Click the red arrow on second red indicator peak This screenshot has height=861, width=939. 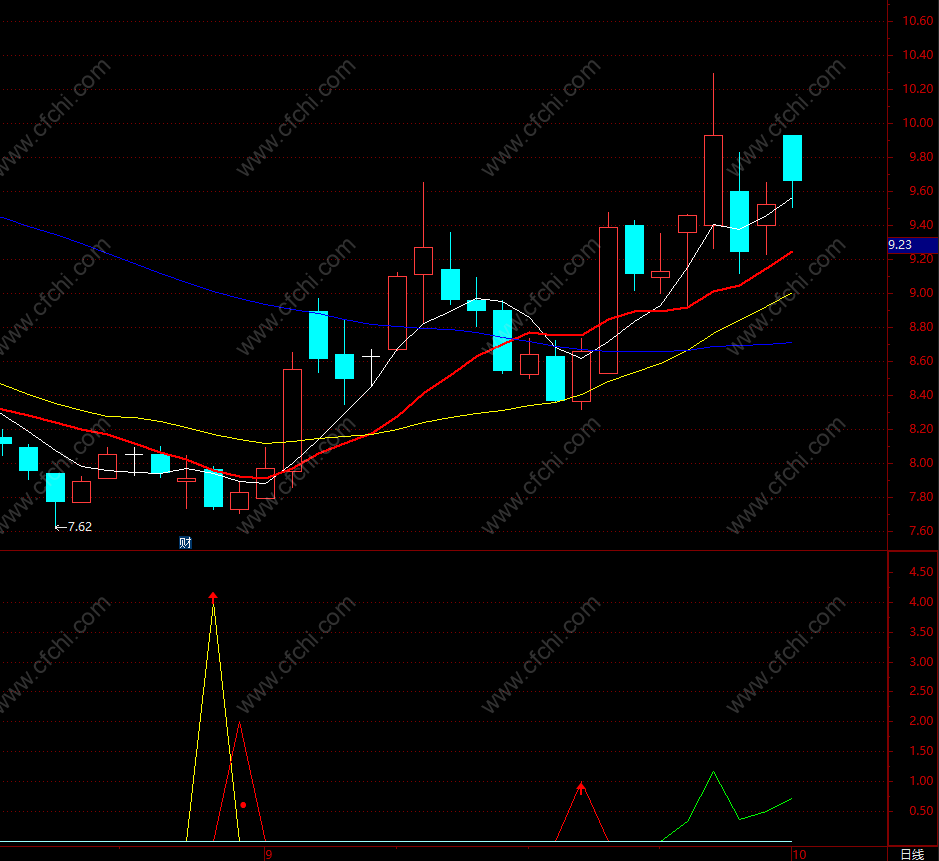tap(581, 787)
